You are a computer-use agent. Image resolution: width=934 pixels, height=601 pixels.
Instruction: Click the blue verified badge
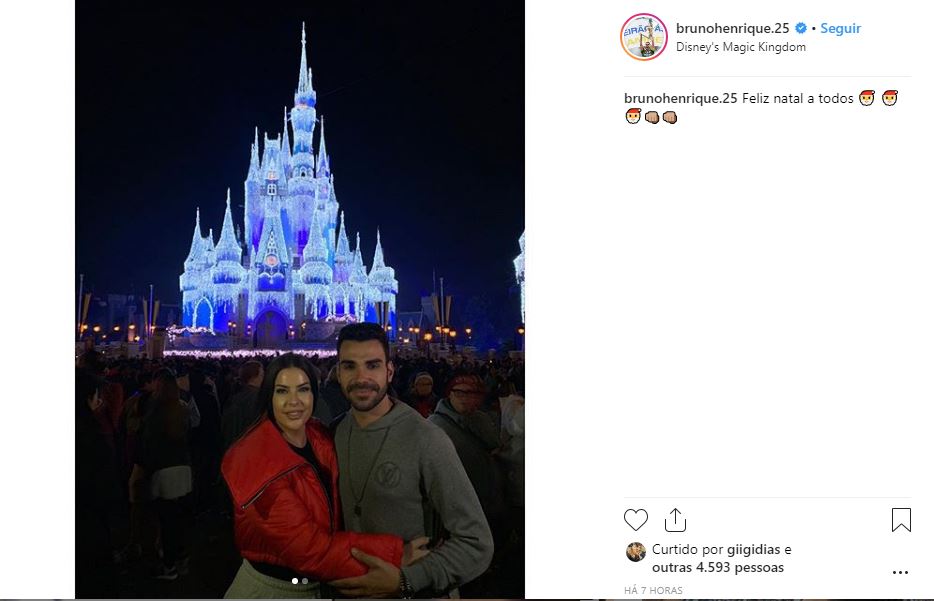point(801,28)
